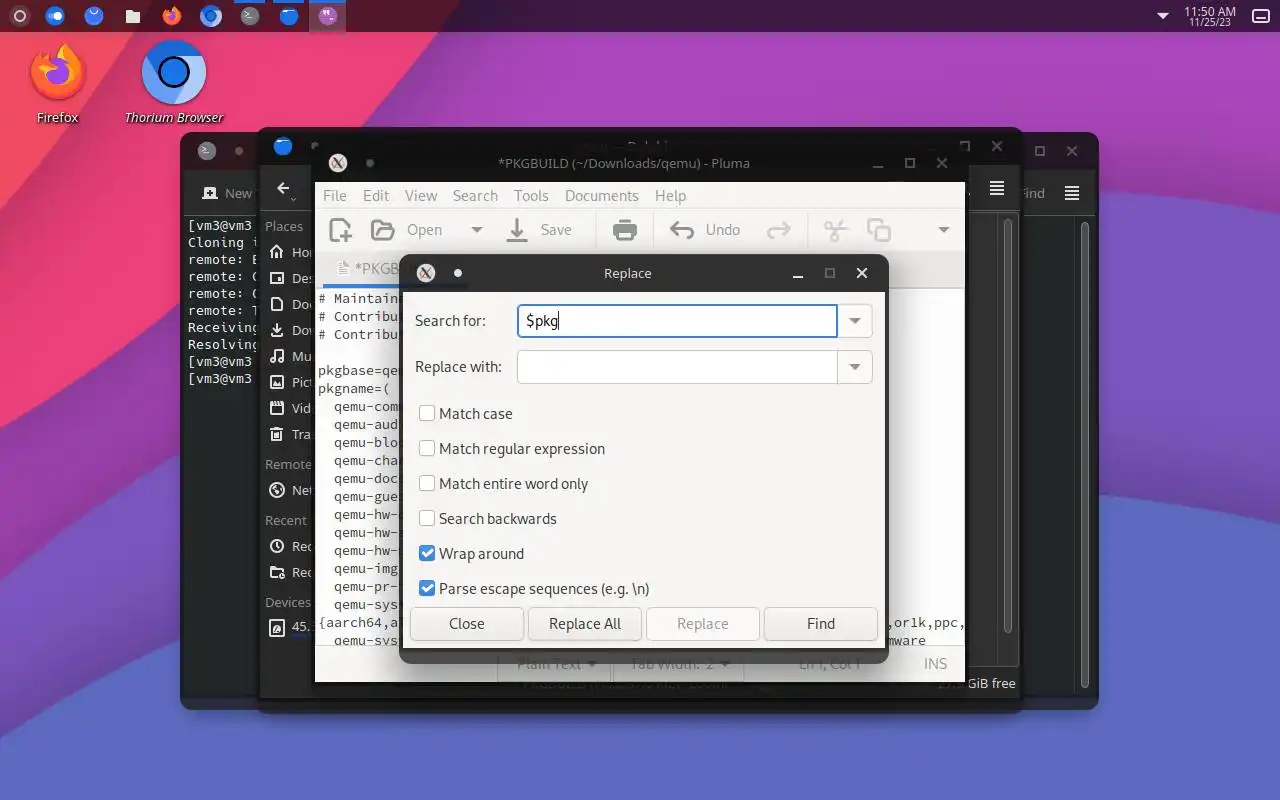Open the dropdown arrow beside Open button
The width and height of the screenshot is (1280, 800).
(477, 230)
